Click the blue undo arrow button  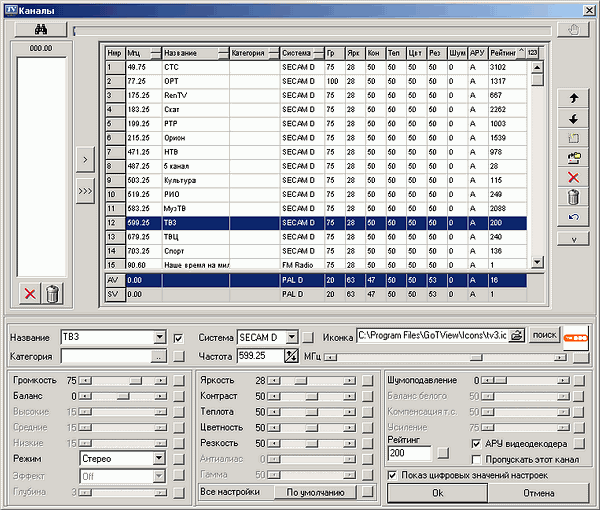coord(573,216)
